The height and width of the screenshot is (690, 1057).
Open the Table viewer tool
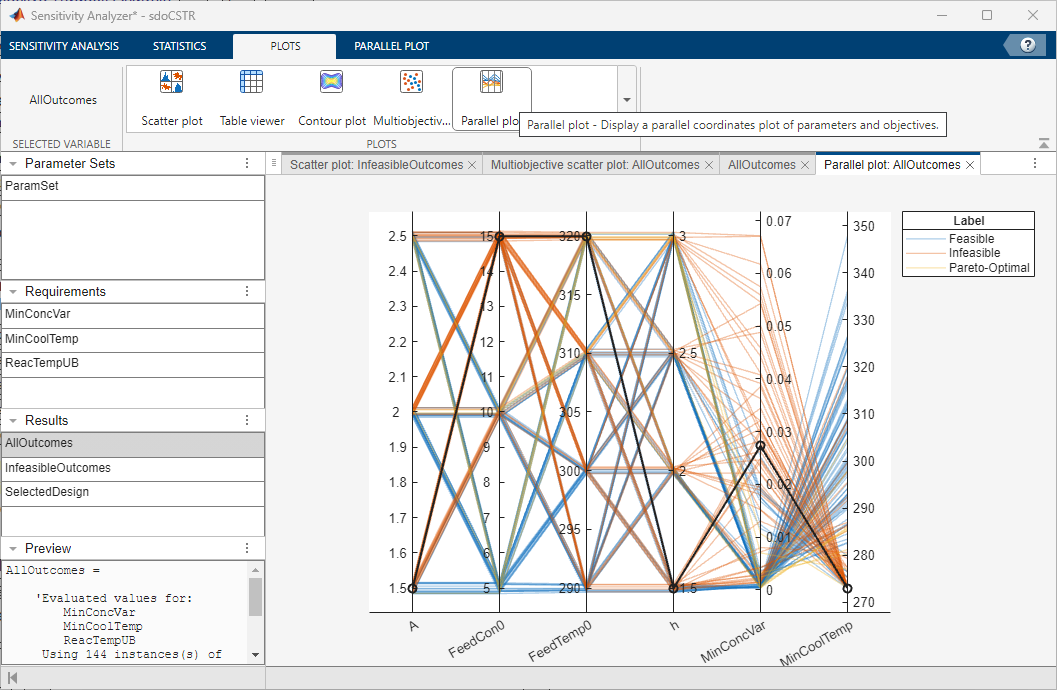pyautogui.click(x=252, y=99)
